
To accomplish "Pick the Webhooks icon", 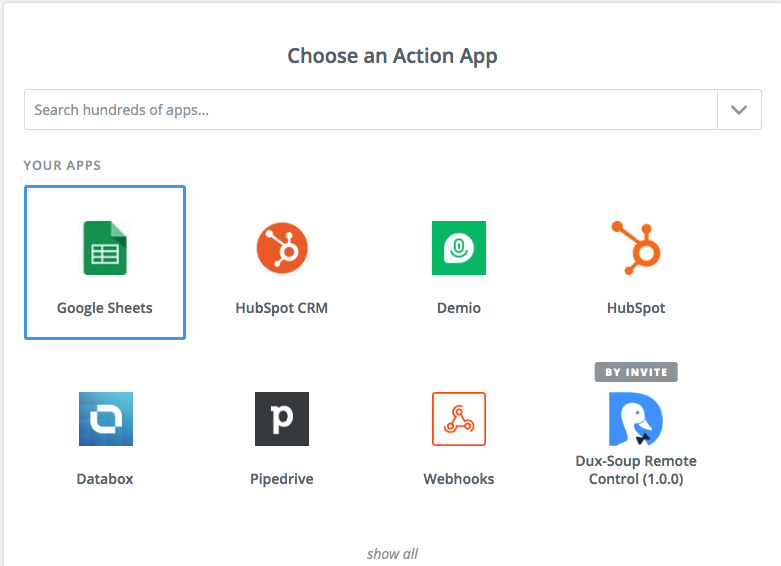I will [459, 419].
